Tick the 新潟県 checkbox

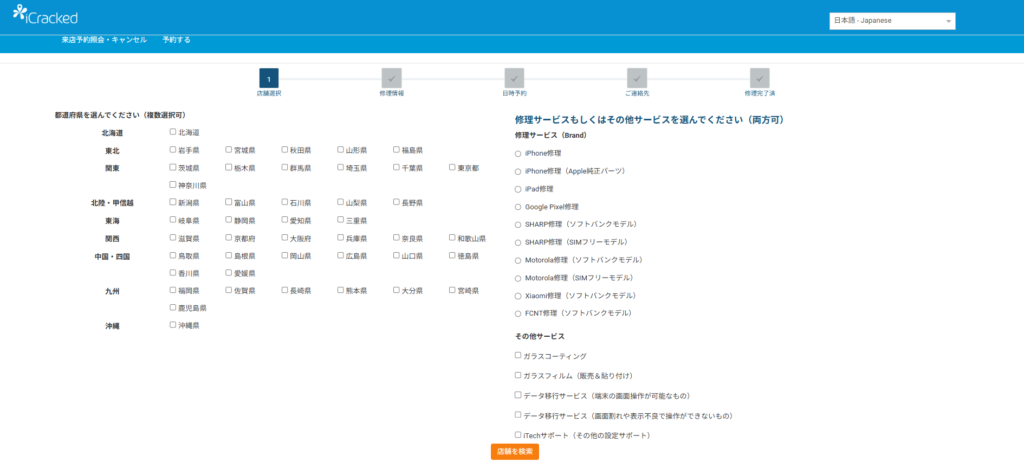[x=173, y=202]
